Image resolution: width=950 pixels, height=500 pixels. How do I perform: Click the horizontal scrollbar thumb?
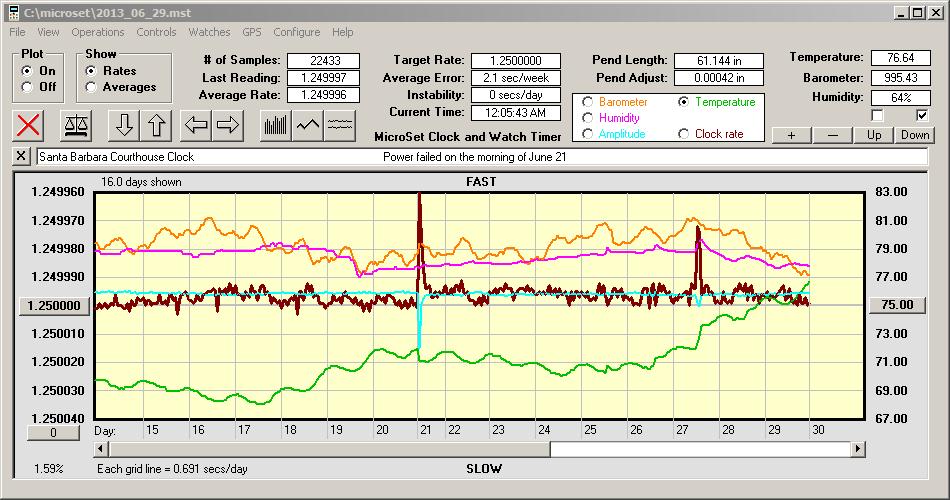330,449
